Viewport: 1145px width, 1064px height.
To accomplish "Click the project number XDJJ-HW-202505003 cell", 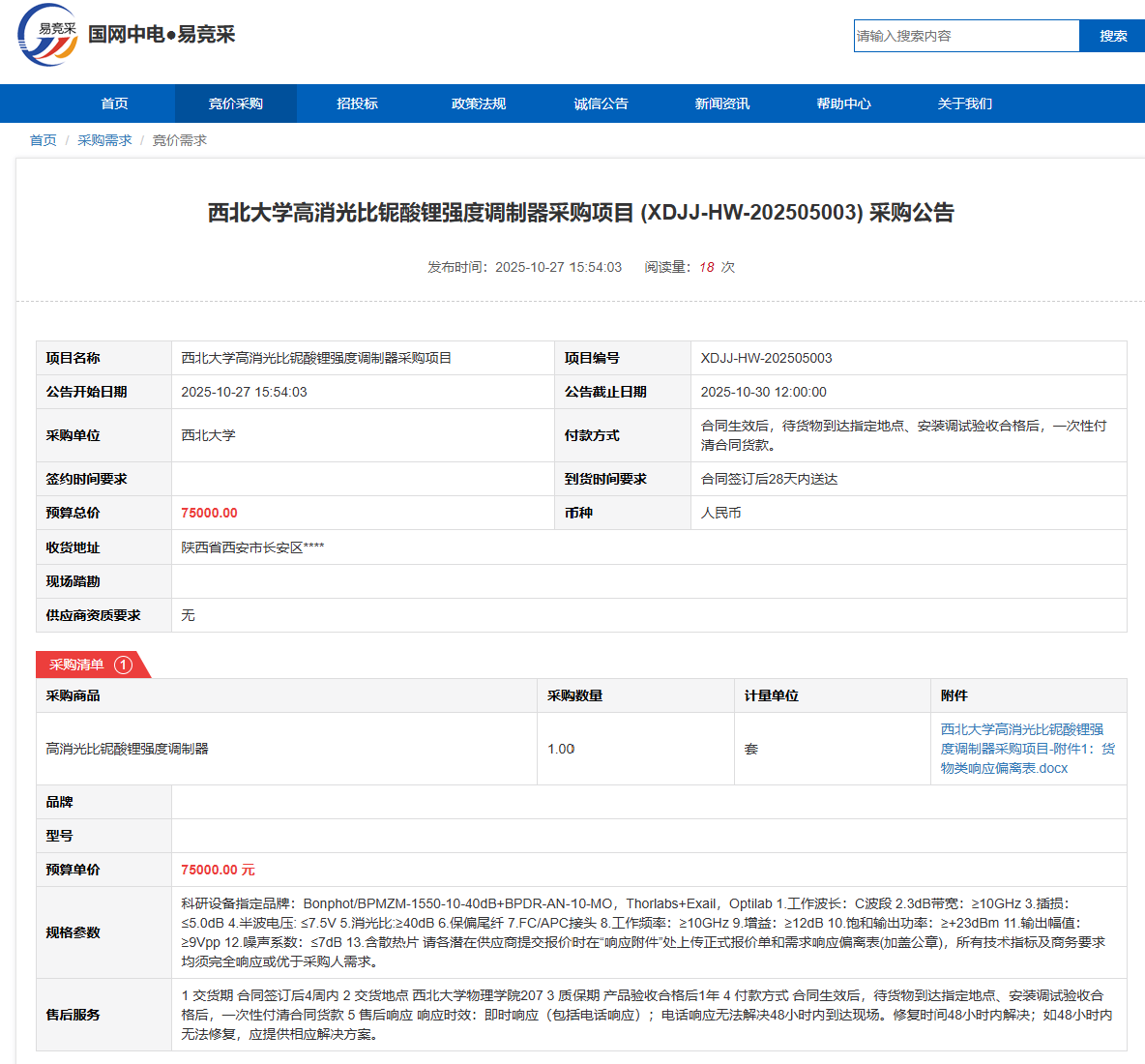I will pos(766,358).
